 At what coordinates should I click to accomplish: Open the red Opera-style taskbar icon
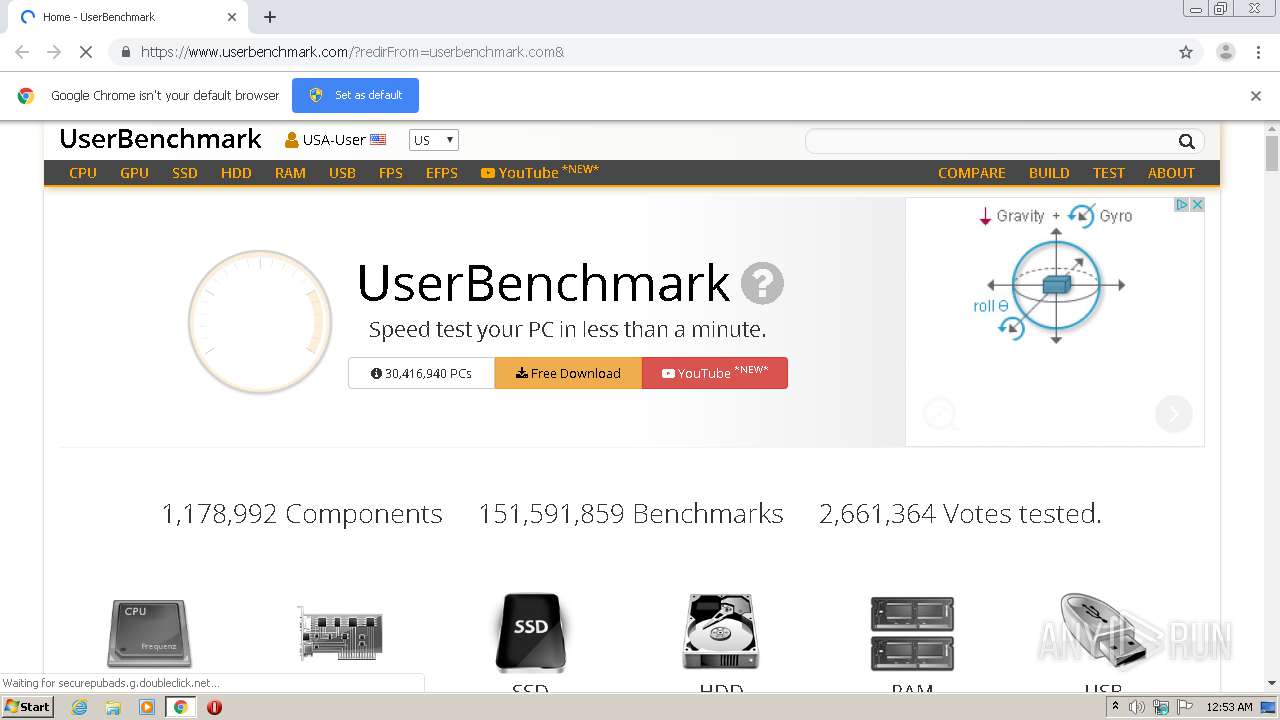214,707
